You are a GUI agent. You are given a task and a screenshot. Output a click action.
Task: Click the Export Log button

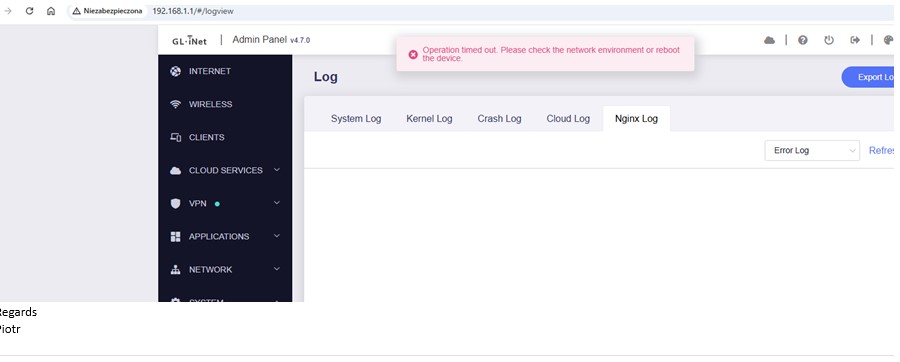[x=869, y=77]
